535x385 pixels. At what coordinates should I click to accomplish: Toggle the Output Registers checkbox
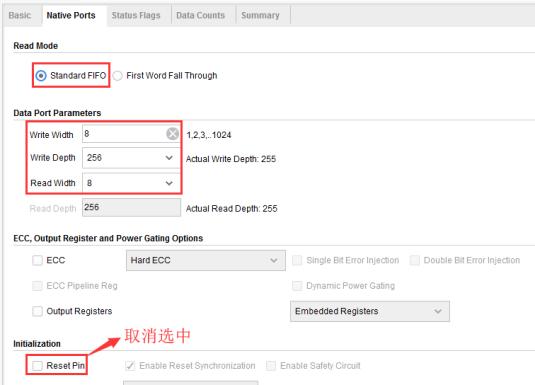(x=37, y=311)
